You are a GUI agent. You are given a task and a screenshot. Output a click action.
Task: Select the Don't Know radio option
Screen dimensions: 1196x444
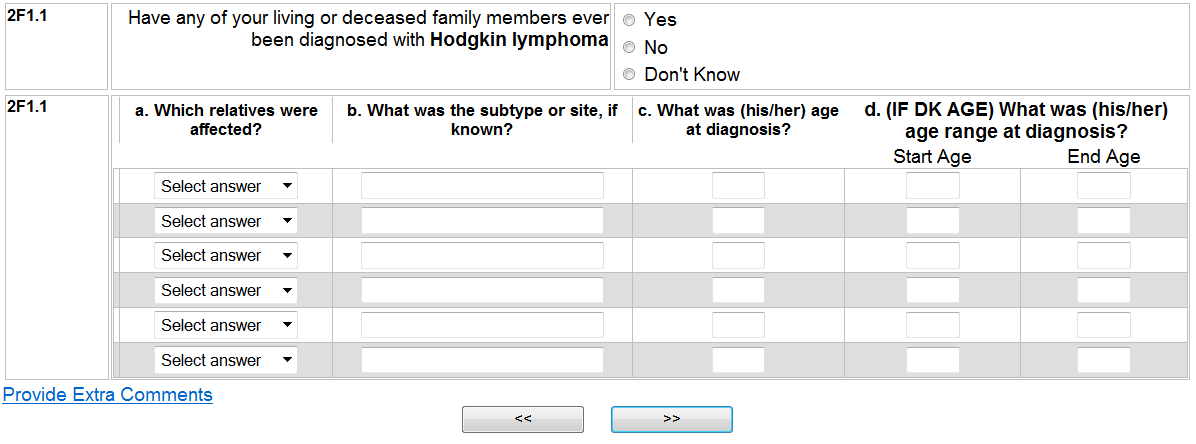point(629,74)
